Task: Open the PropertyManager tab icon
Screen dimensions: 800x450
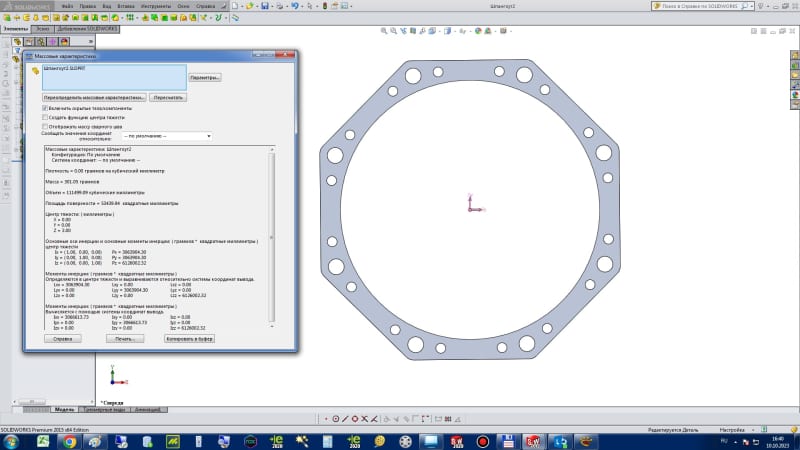Action: pyautogui.click(x=29, y=41)
